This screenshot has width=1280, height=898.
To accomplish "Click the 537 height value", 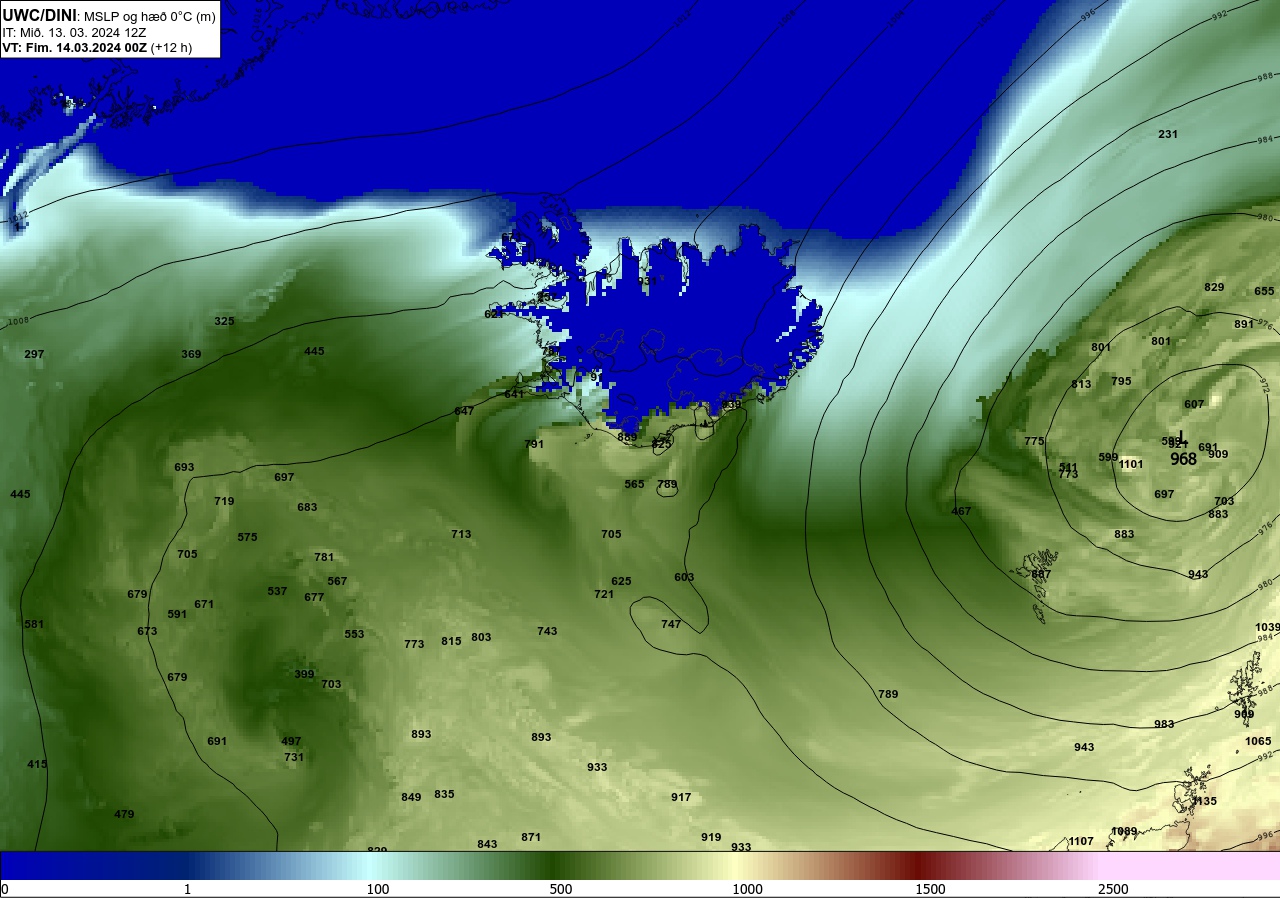I will coord(278,591).
